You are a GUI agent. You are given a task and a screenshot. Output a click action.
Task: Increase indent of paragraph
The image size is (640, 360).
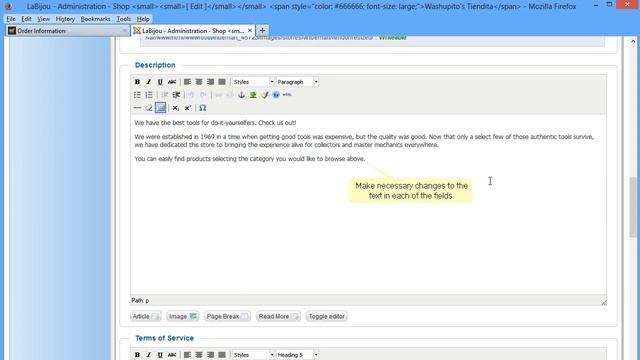(176, 95)
